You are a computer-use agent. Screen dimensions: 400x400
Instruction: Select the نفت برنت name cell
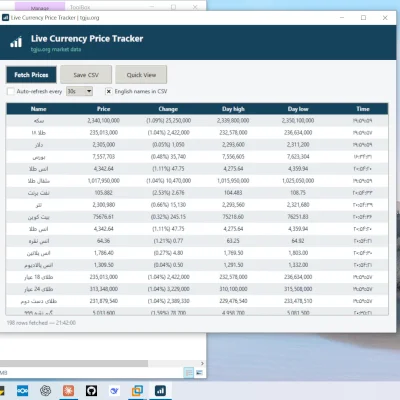39,193
